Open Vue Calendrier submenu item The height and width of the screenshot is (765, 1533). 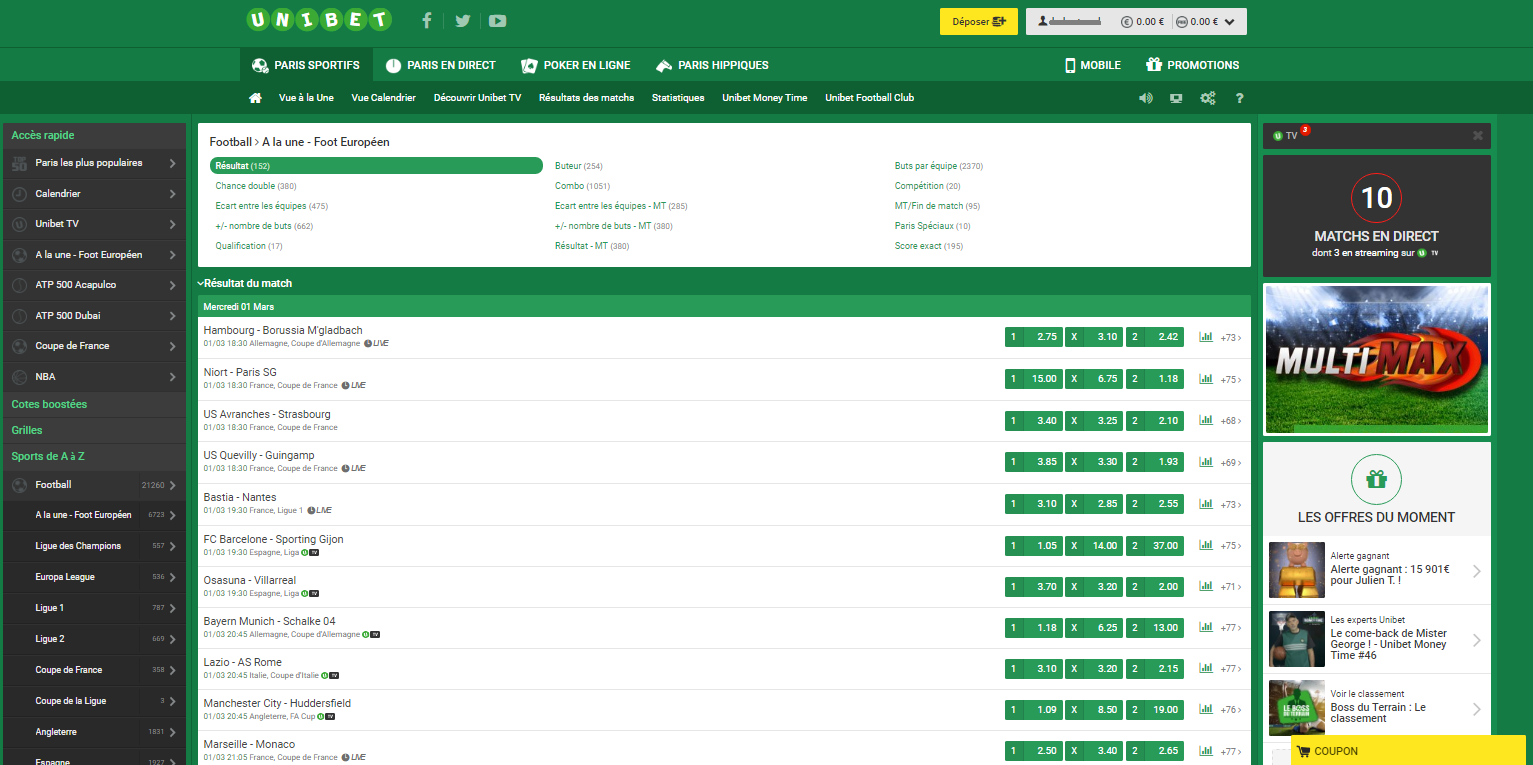[x=383, y=98]
